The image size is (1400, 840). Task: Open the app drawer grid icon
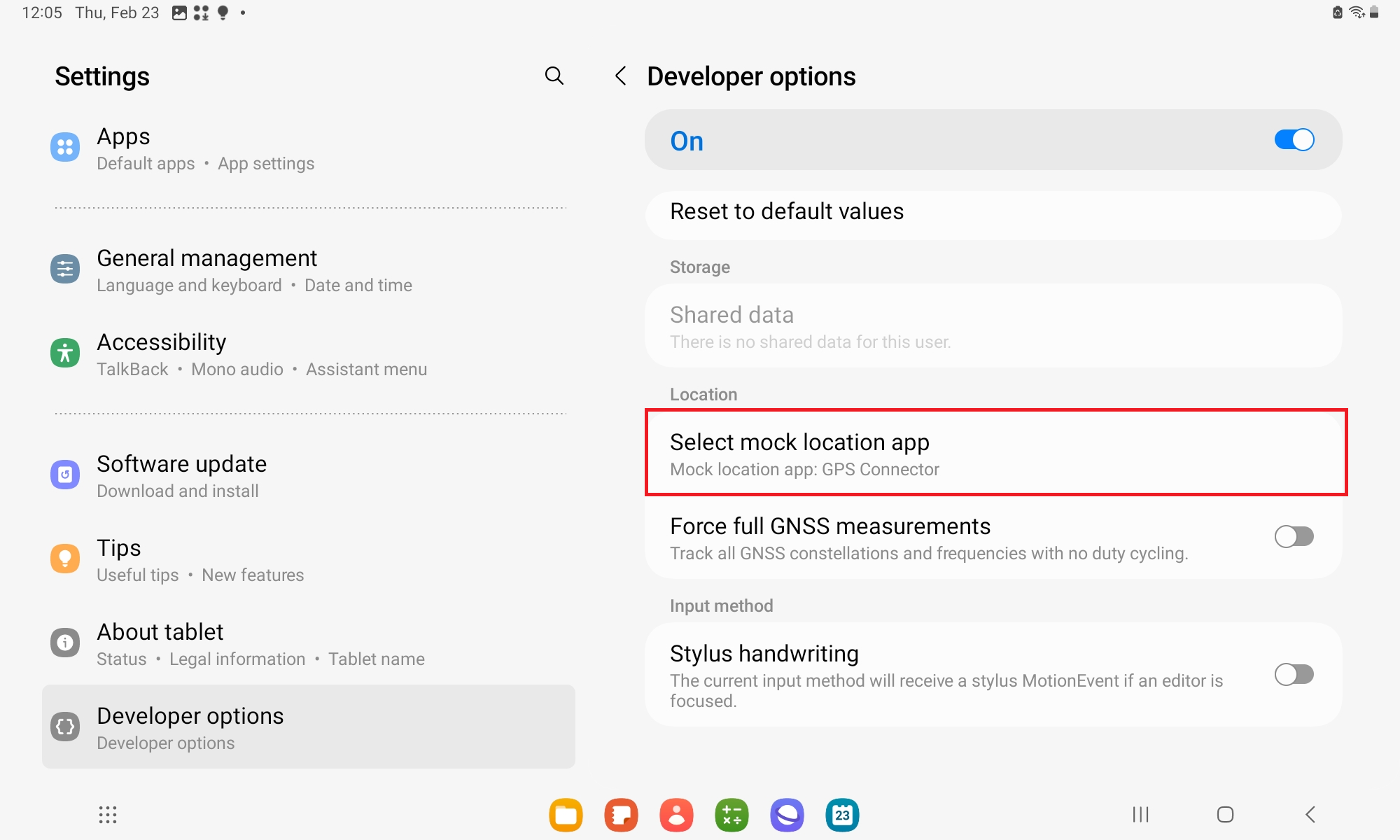[107, 815]
